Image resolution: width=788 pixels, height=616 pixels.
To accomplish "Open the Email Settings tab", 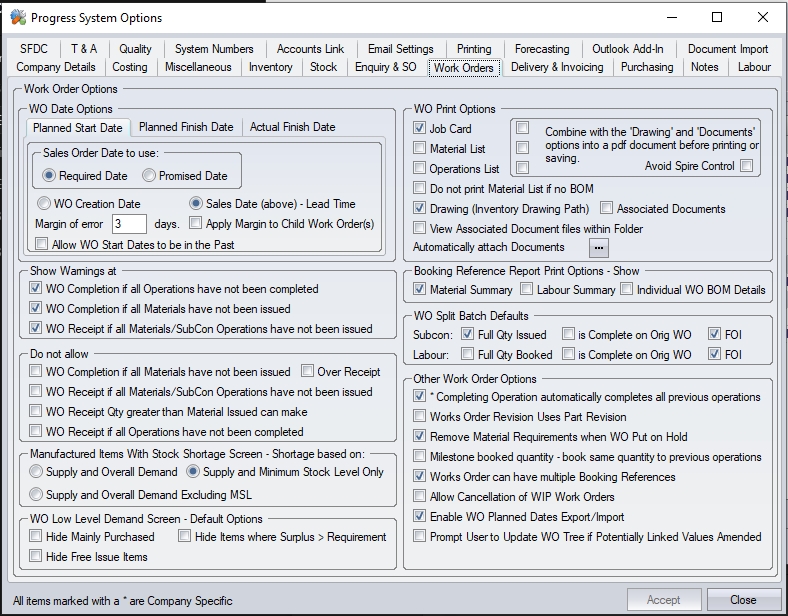I will click(400, 49).
